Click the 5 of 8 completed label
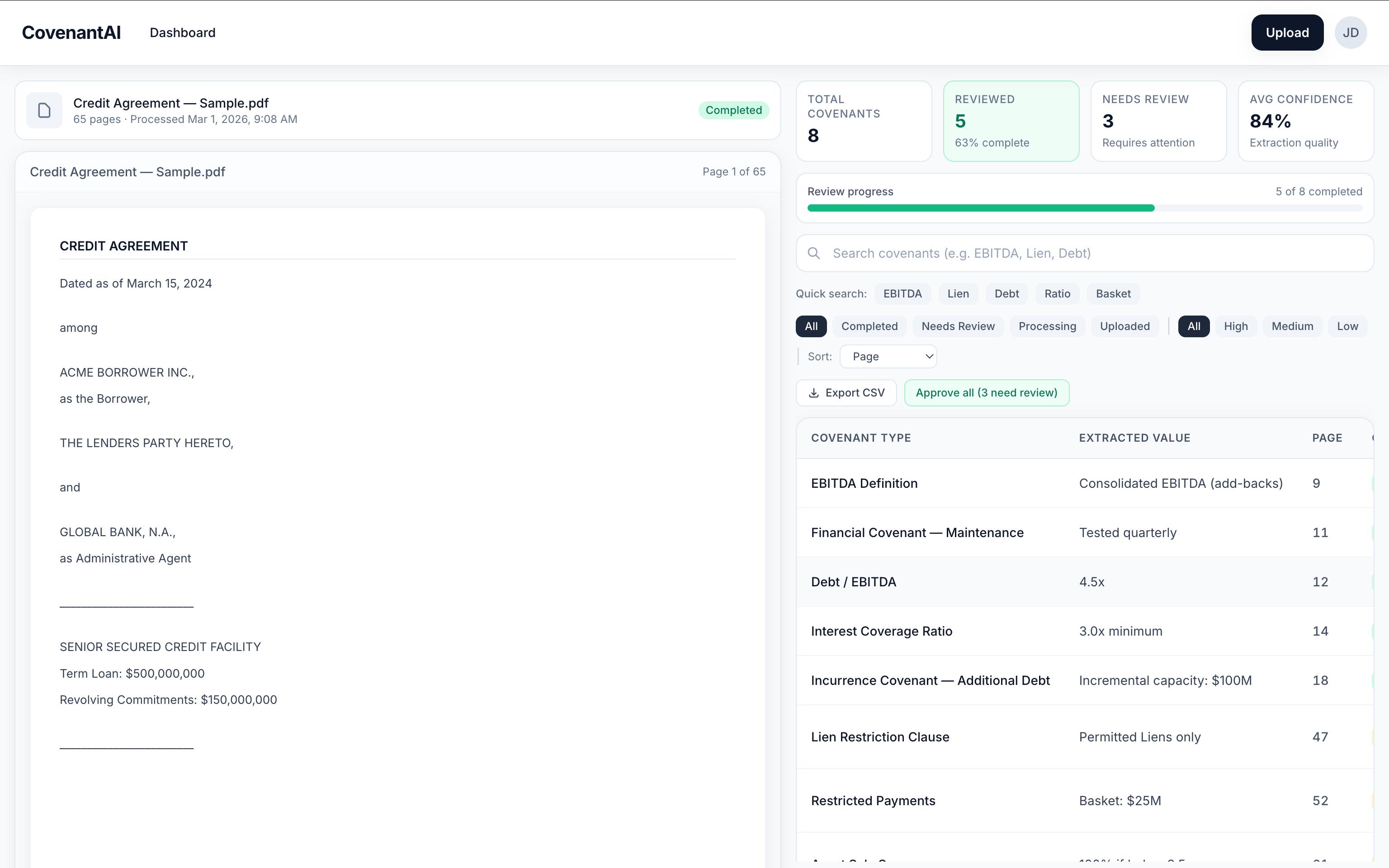The height and width of the screenshot is (868, 1389). 1318,192
